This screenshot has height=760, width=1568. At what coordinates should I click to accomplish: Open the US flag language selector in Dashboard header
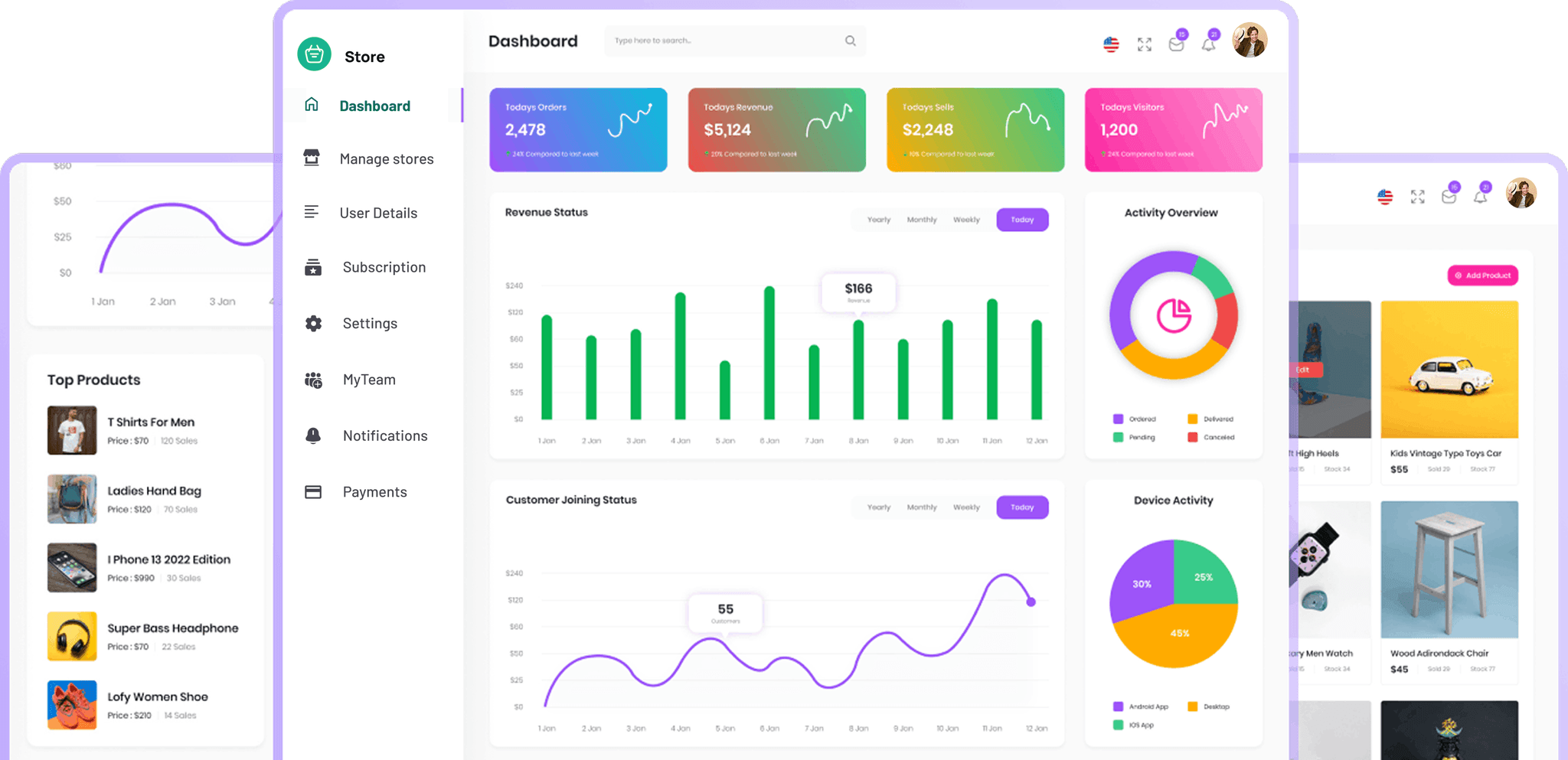(1111, 44)
